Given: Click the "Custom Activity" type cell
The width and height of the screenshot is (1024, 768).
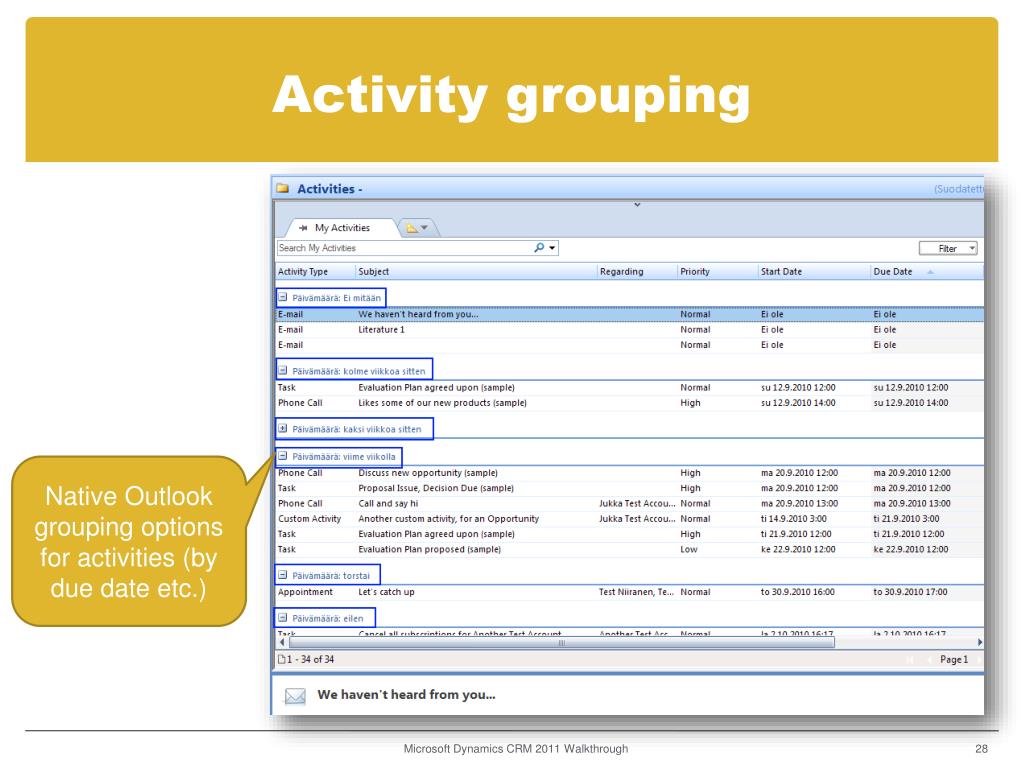Looking at the screenshot, I should (x=310, y=519).
